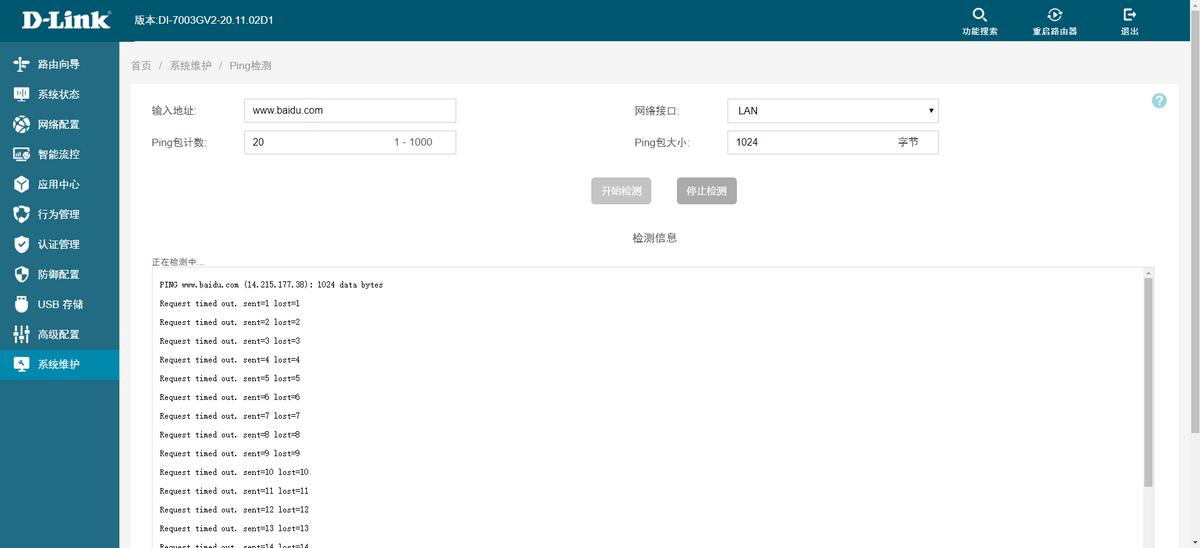
Task: Click the defense configuration shield icon
Action: pyautogui.click(x=21, y=274)
